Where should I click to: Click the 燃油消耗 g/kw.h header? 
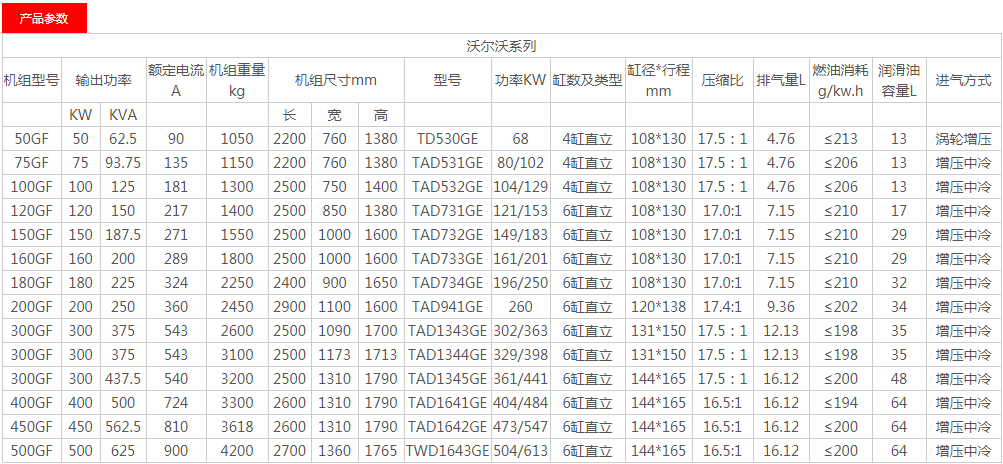tap(840, 81)
